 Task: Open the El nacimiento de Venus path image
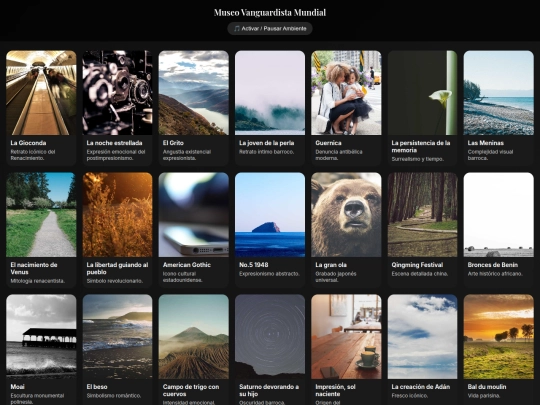click(41, 215)
